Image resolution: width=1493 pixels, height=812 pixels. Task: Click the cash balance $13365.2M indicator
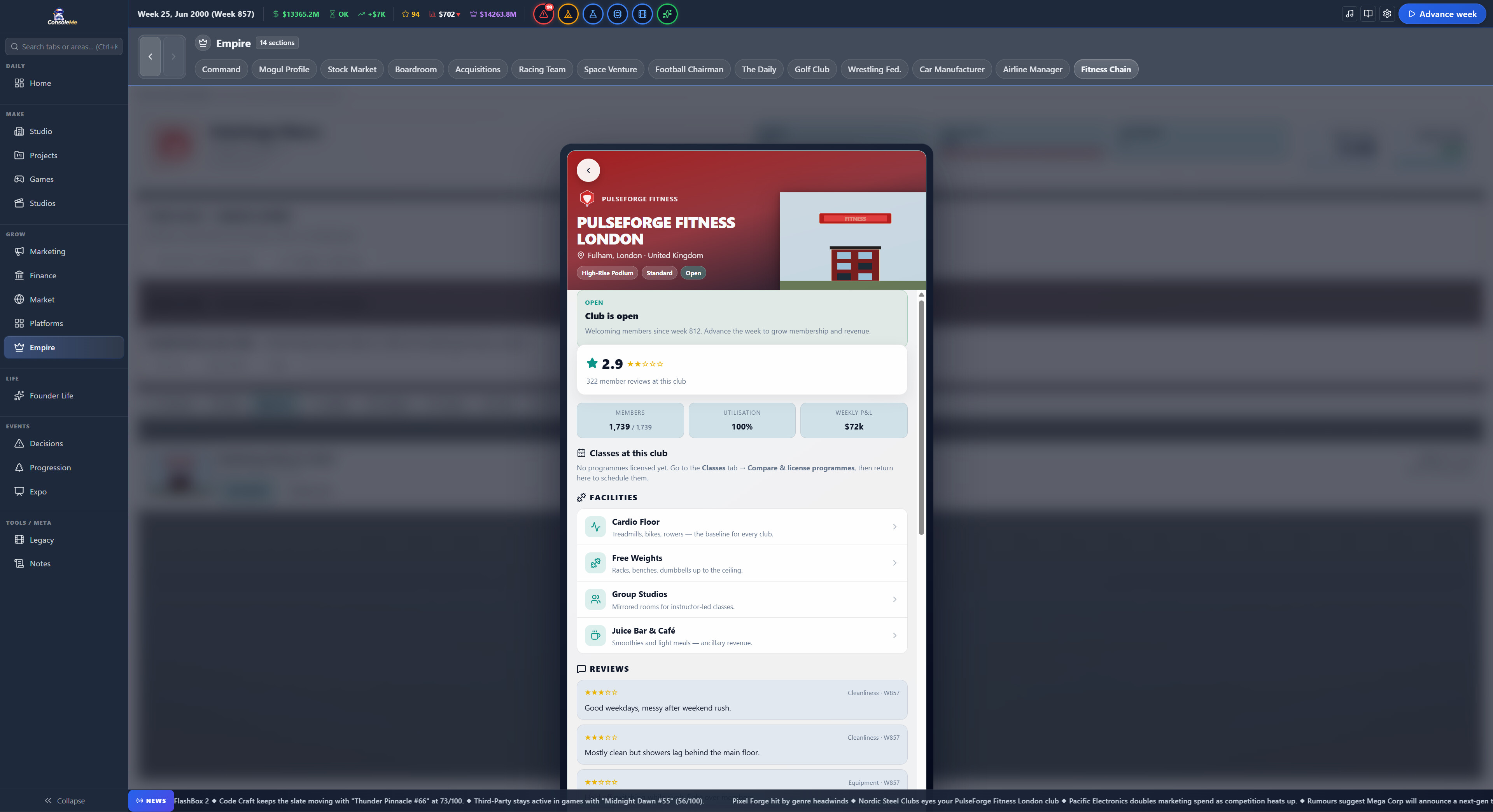pyautogui.click(x=296, y=14)
